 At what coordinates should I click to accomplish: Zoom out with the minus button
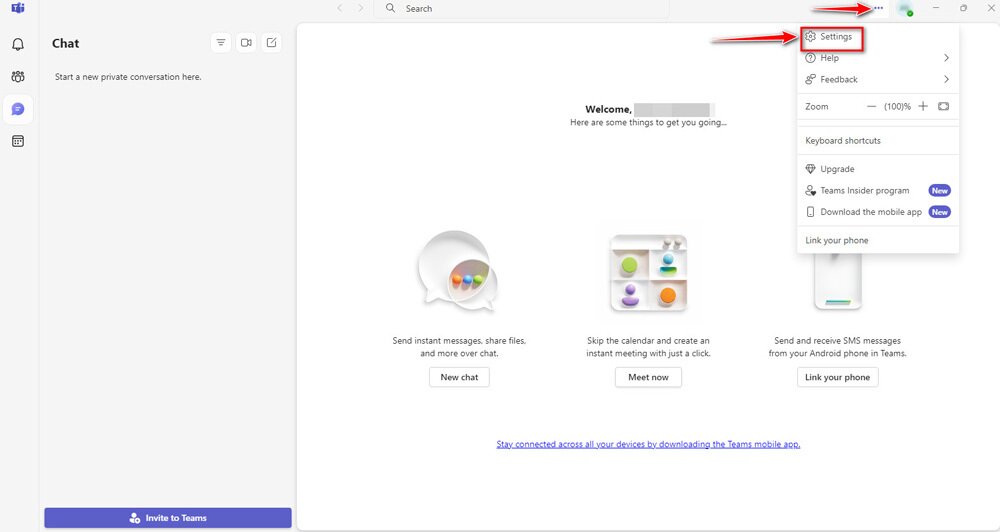tap(871, 107)
